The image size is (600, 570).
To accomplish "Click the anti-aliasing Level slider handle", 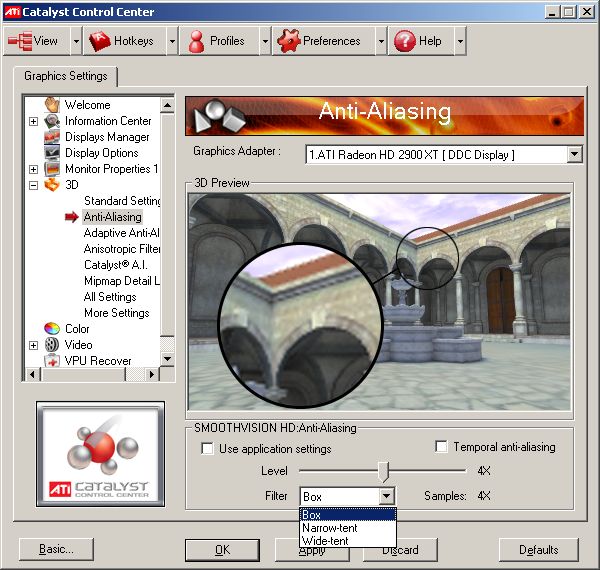I will tap(383, 471).
